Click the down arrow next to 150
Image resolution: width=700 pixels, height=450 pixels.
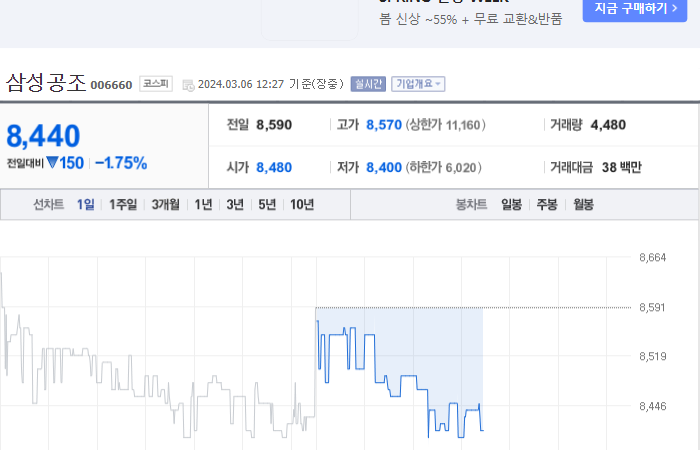click(x=52, y=162)
